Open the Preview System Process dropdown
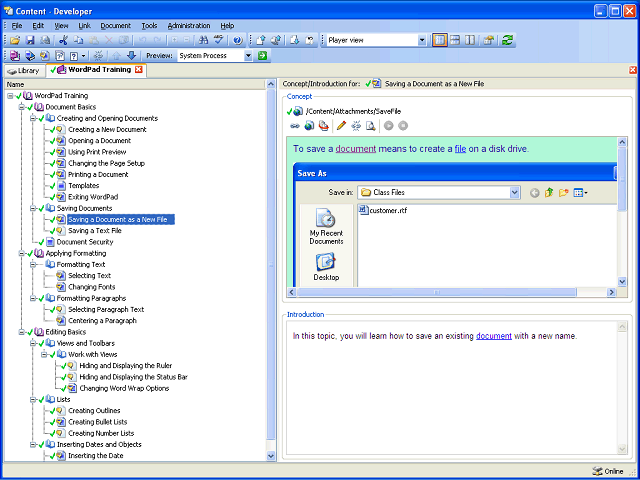The width and height of the screenshot is (640, 480). pyautogui.click(x=248, y=55)
